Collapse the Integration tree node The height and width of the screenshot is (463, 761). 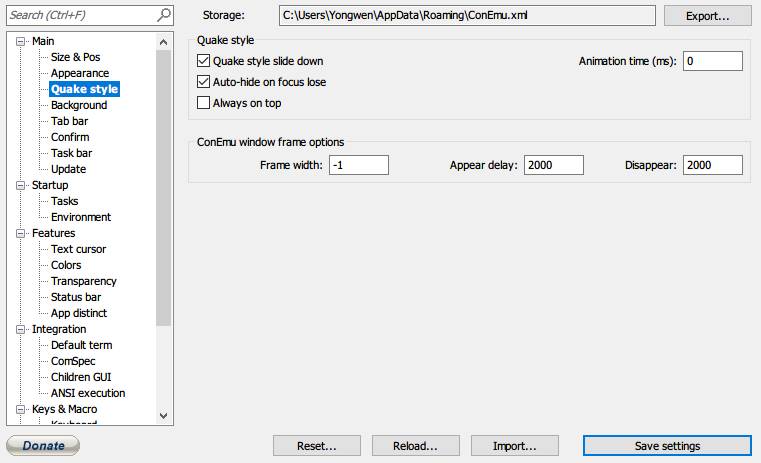coord(23,329)
